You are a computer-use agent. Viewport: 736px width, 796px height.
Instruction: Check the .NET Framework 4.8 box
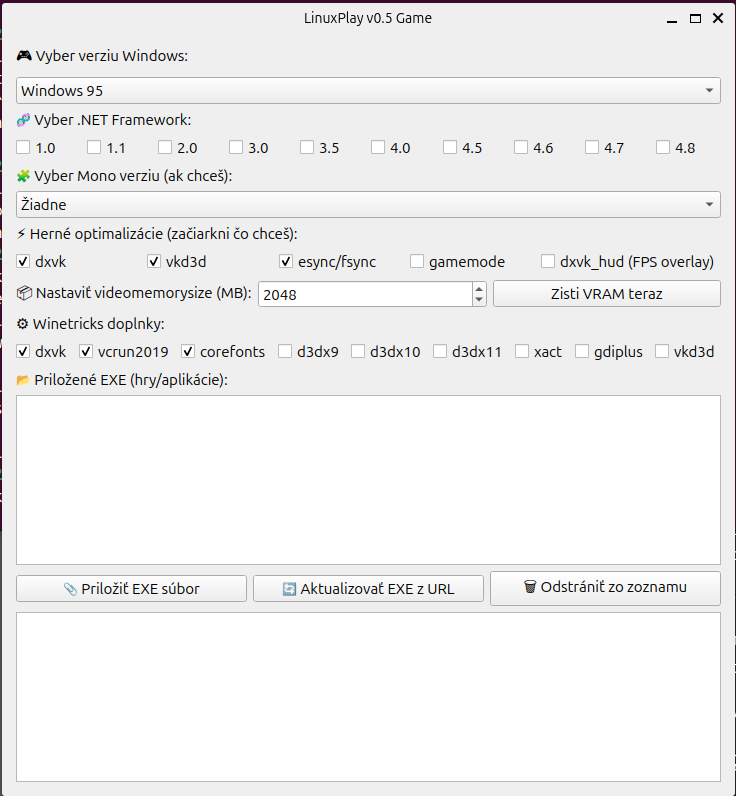(x=663, y=147)
